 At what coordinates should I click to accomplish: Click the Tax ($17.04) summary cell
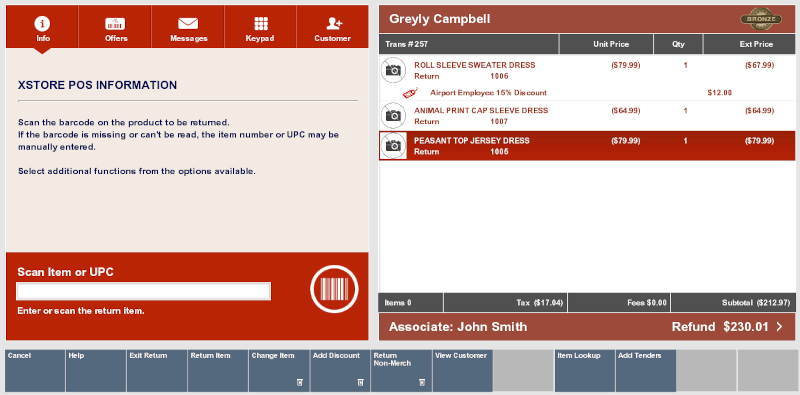pyautogui.click(x=505, y=303)
